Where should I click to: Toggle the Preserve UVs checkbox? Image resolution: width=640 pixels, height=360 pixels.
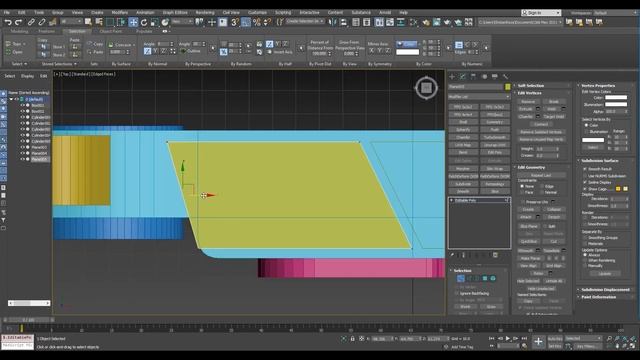(x=523, y=202)
